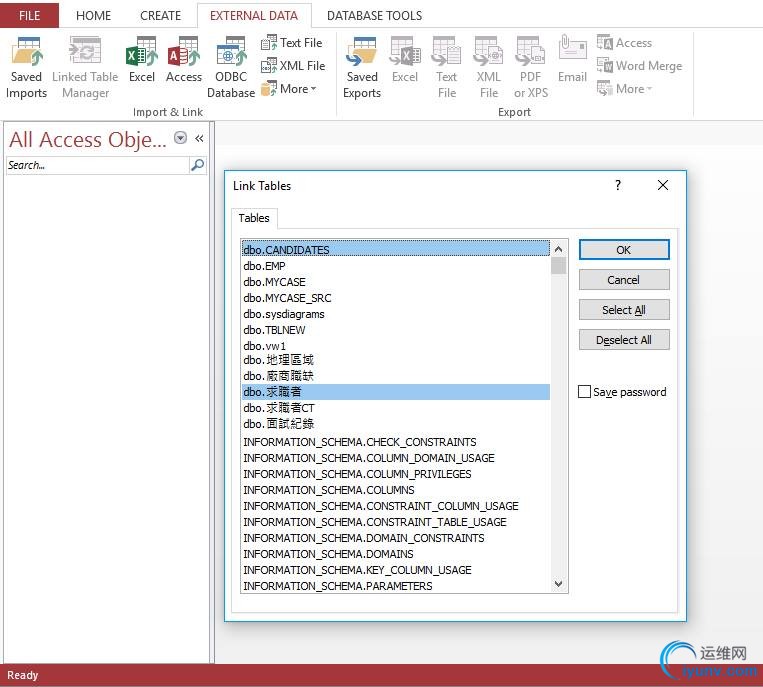Select INFORMATION_SCHEMA.KEY_COLUMN_USAGE entry

396,570
